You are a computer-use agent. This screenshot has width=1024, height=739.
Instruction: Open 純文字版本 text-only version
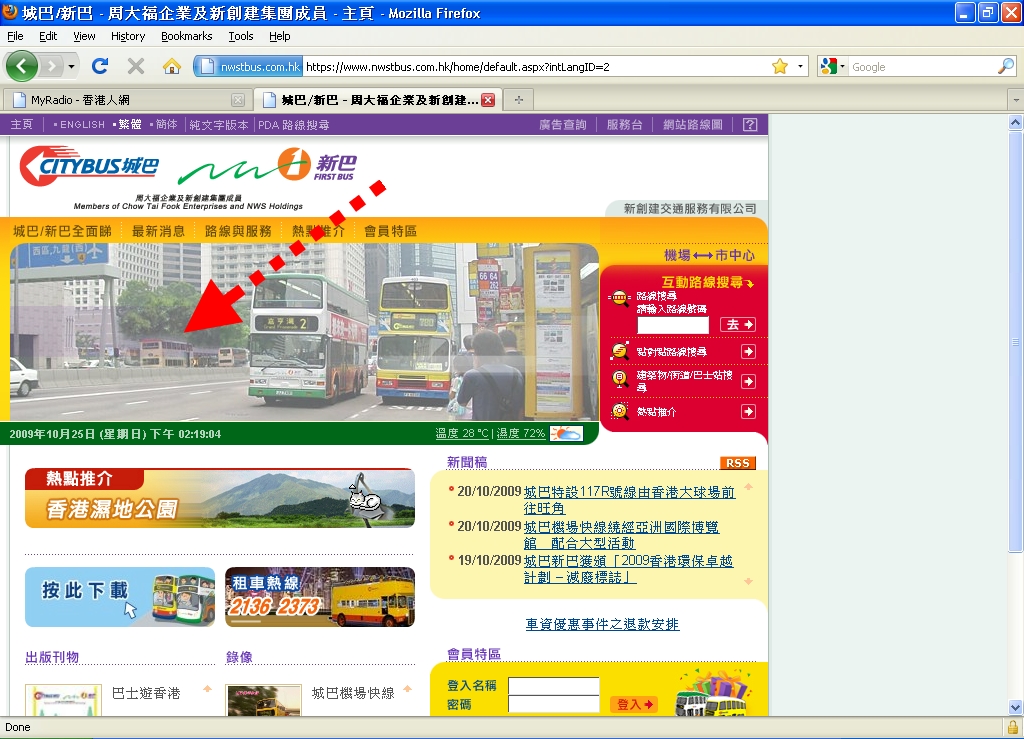point(219,125)
